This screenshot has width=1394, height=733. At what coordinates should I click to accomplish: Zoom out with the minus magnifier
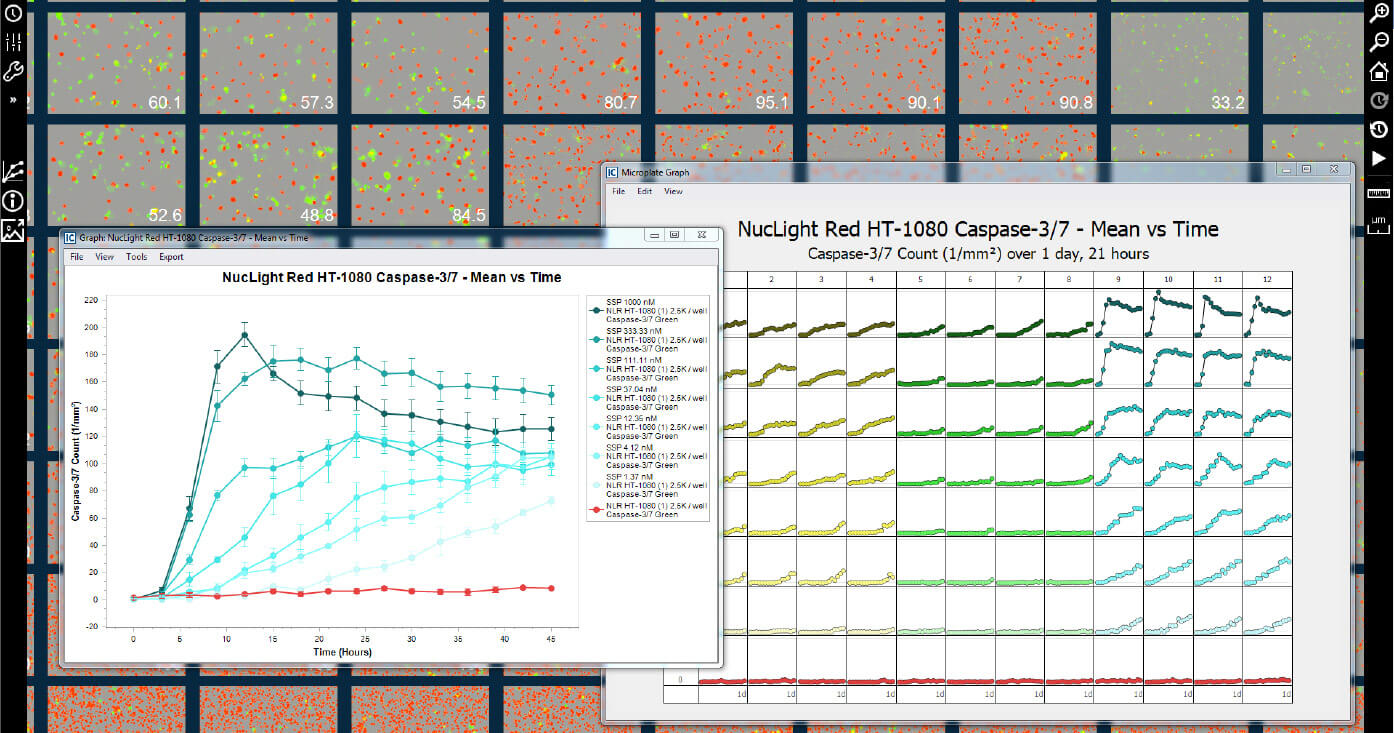click(x=1379, y=42)
